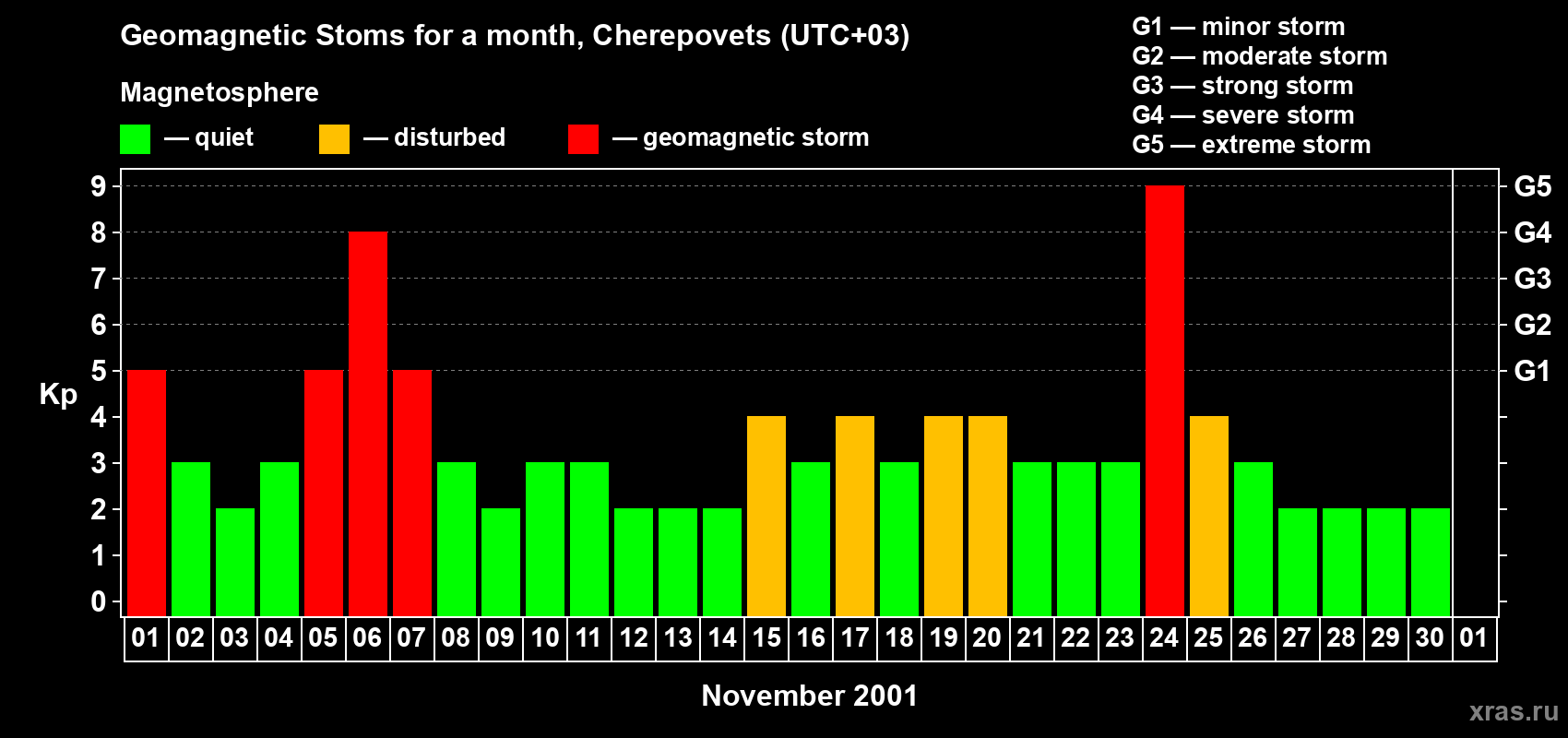Click the Kp axis title
This screenshot has height=738, width=1568.
tap(58, 395)
